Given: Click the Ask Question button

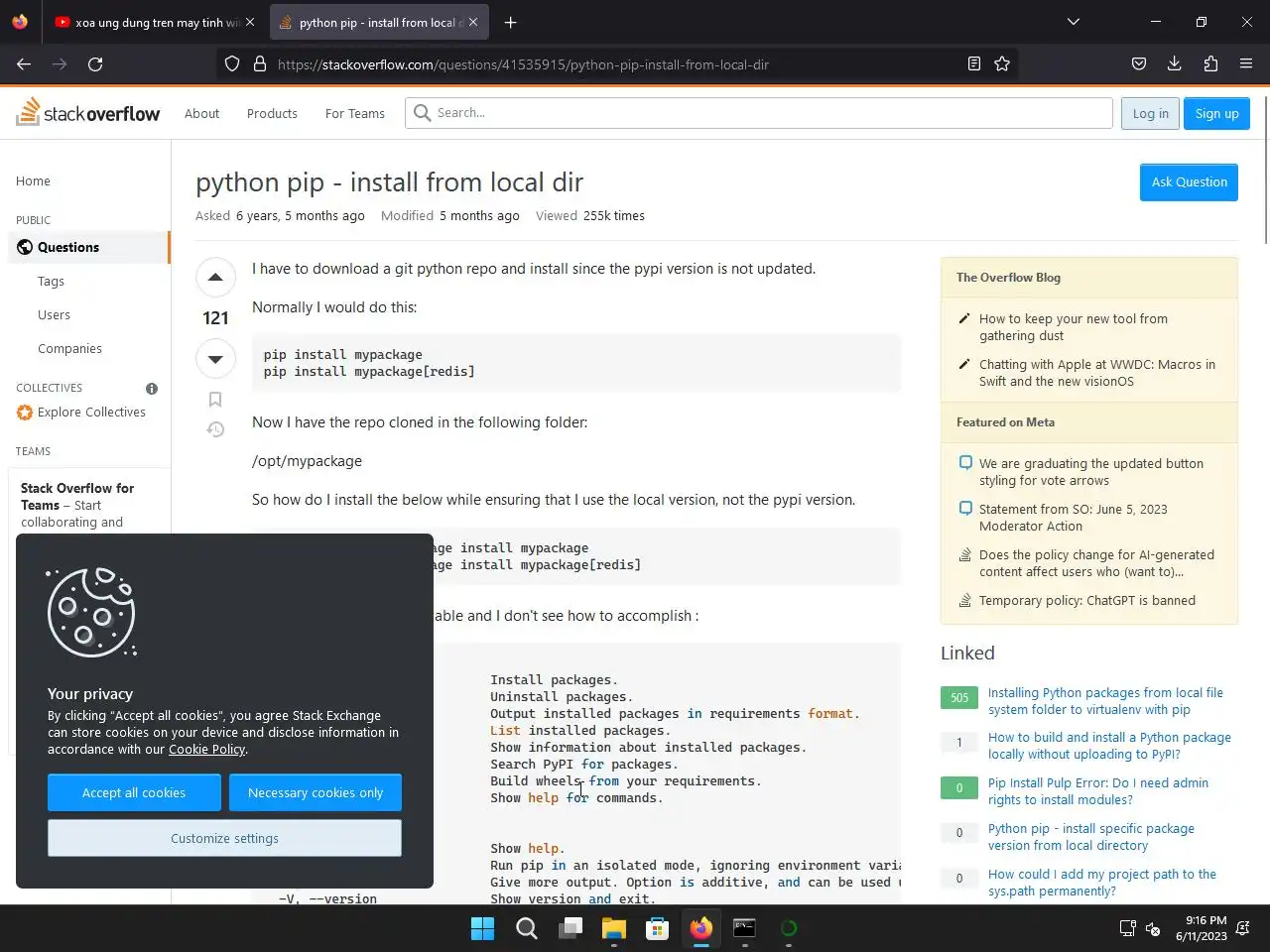Looking at the screenshot, I should pos(1189,182).
